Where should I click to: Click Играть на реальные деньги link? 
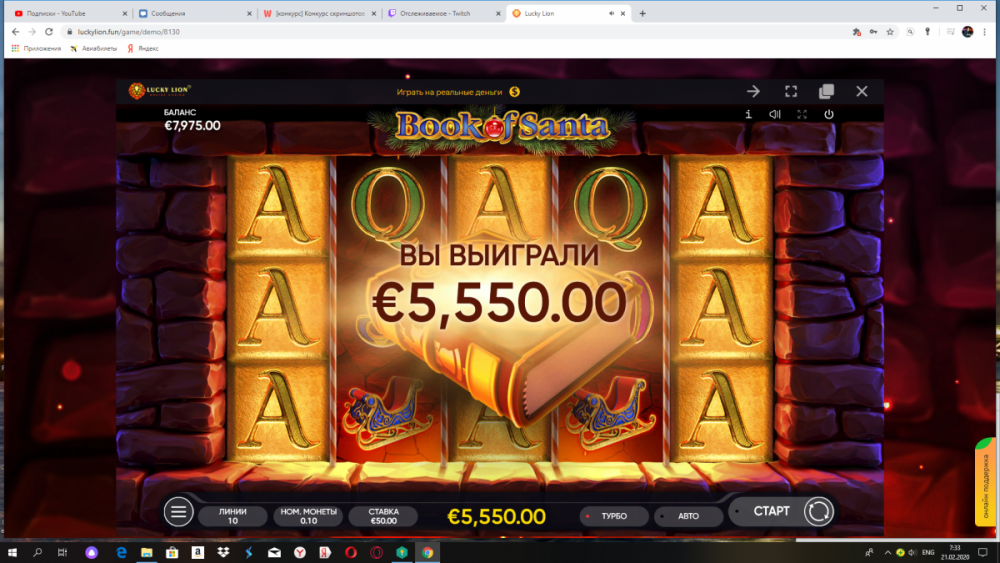pos(450,92)
